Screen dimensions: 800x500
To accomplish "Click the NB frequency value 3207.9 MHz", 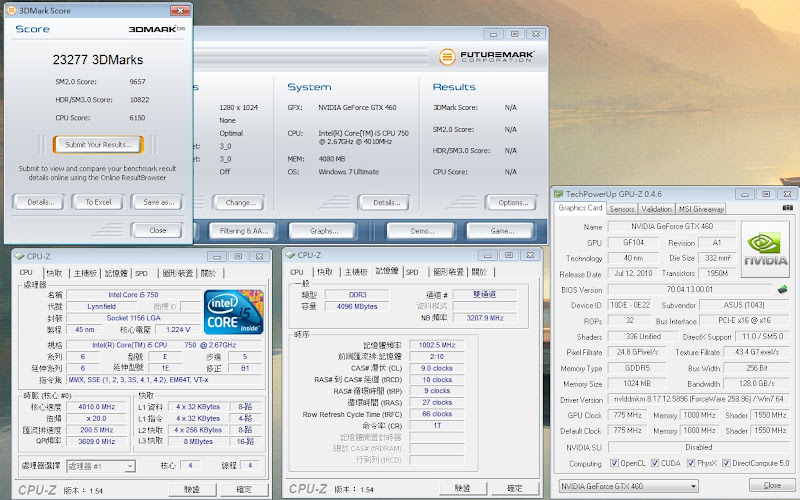I will click(x=485, y=318).
